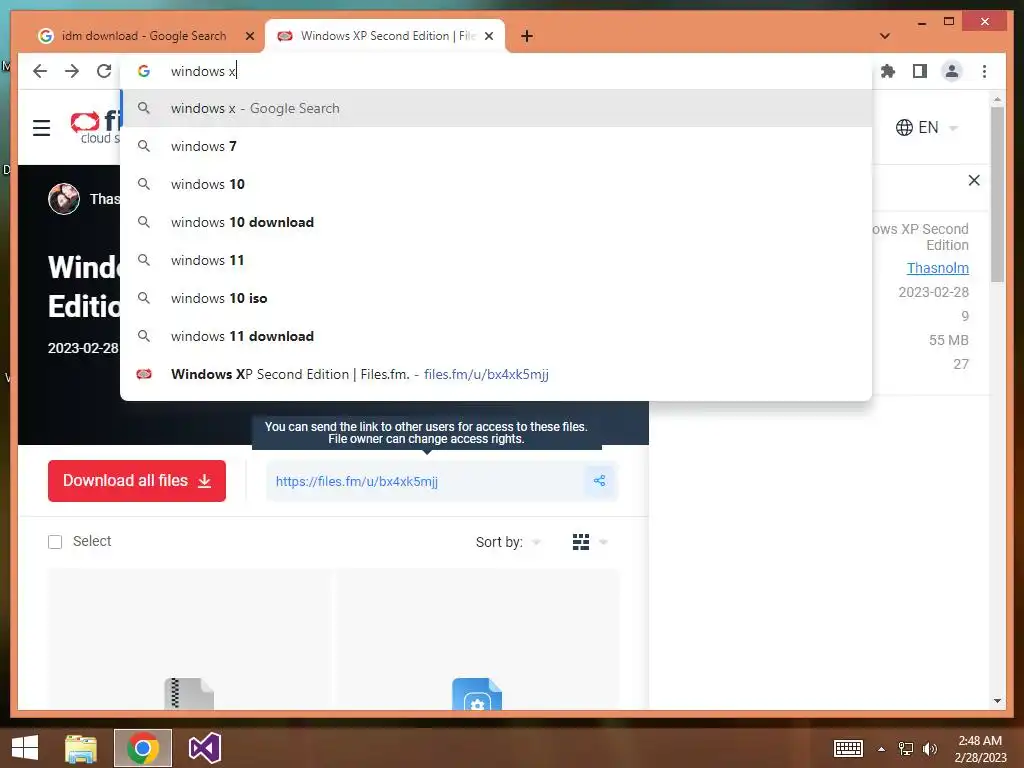This screenshot has height=768, width=1024.
Task: Click the scrollbar up arrow
Action: [x=997, y=99]
